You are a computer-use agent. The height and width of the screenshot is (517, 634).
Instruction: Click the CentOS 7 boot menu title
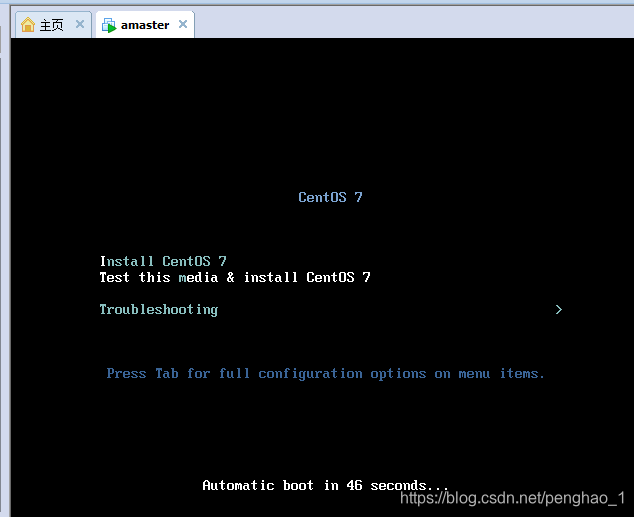(330, 197)
